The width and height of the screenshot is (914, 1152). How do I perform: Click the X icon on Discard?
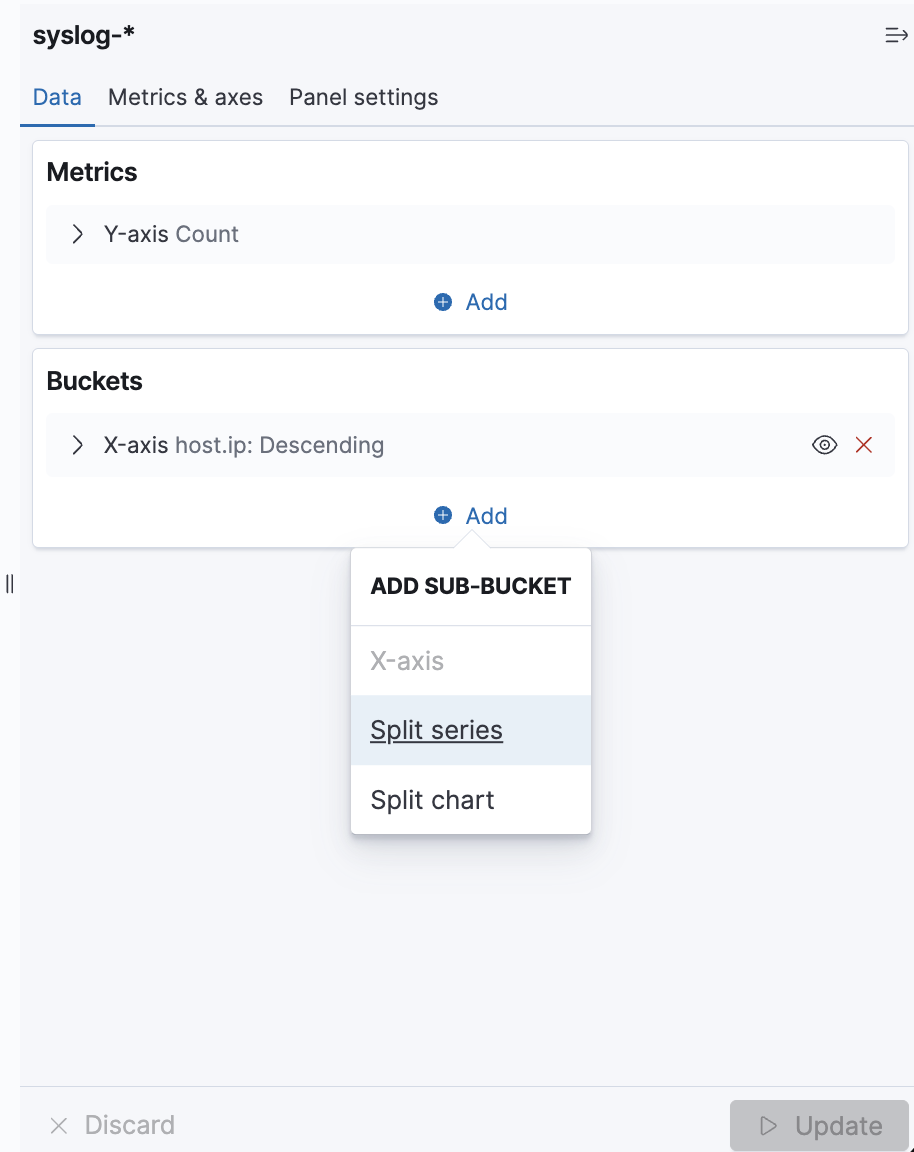(59, 1126)
